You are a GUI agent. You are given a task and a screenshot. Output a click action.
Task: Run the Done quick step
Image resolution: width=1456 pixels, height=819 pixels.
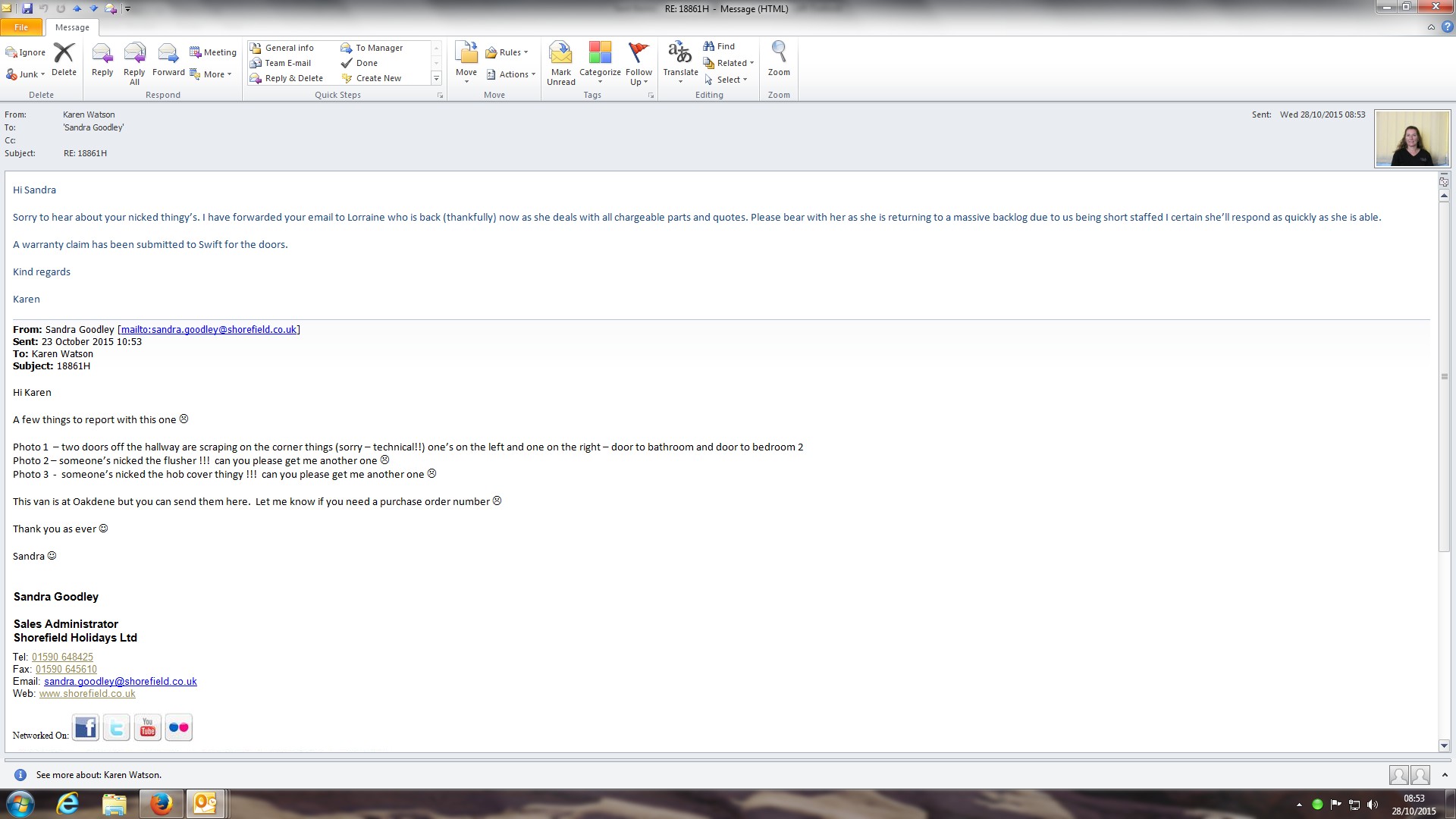click(x=367, y=63)
